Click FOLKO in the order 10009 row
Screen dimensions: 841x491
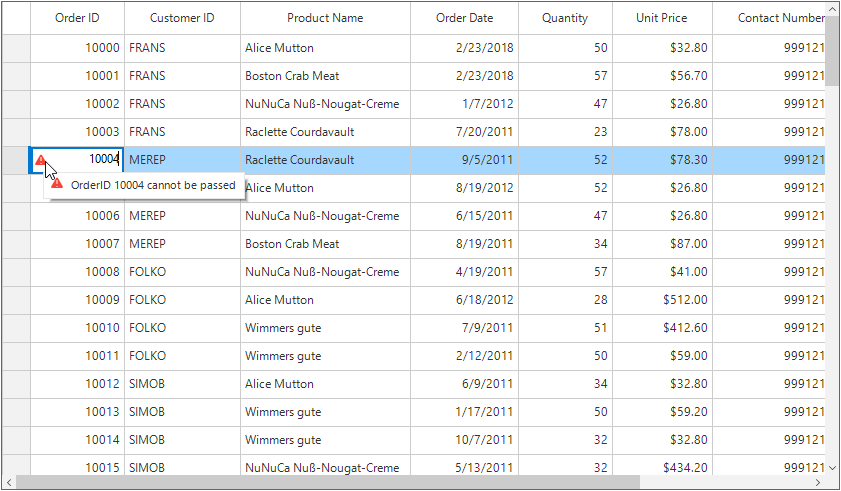[147, 300]
